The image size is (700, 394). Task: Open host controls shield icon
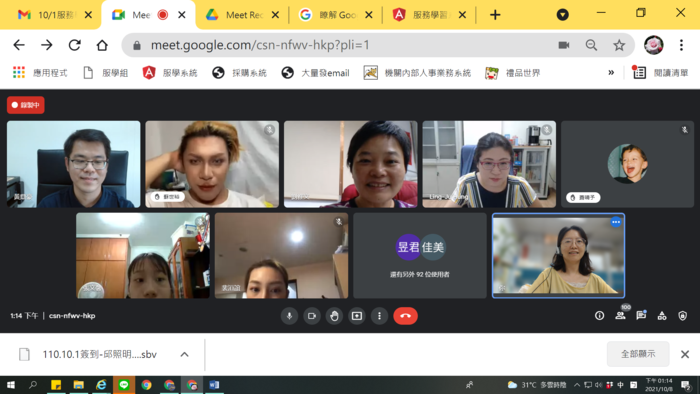click(683, 316)
